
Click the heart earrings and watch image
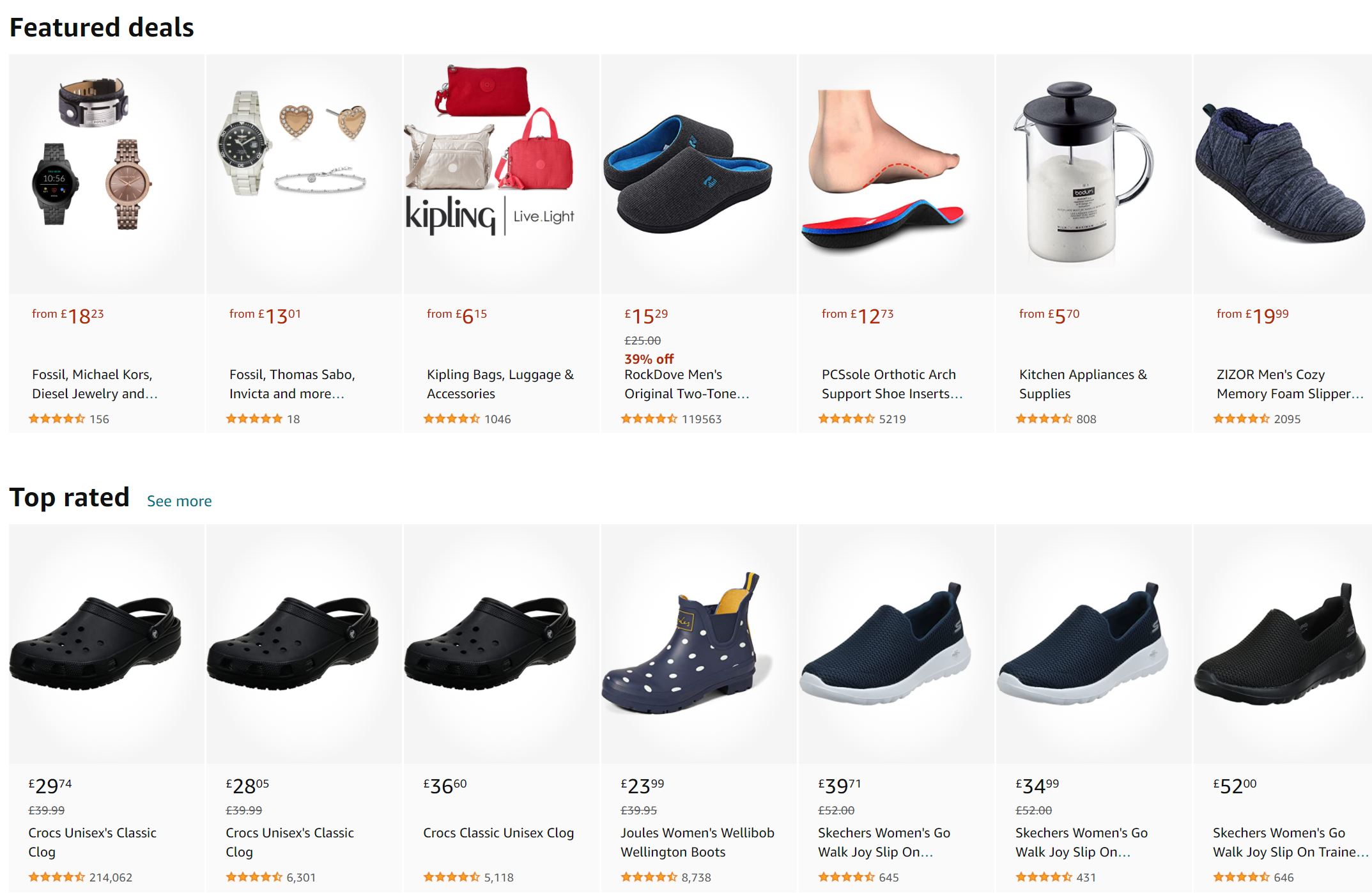coord(304,174)
